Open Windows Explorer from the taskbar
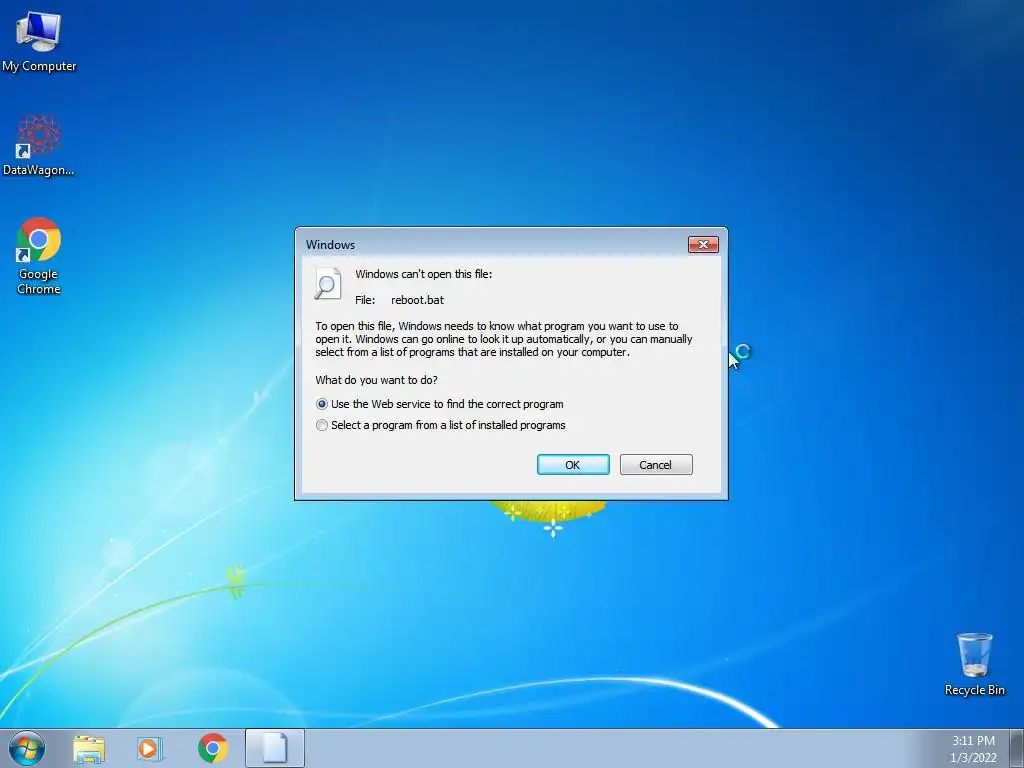Screen dimensions: 1024x768 [x=89, y=748]
